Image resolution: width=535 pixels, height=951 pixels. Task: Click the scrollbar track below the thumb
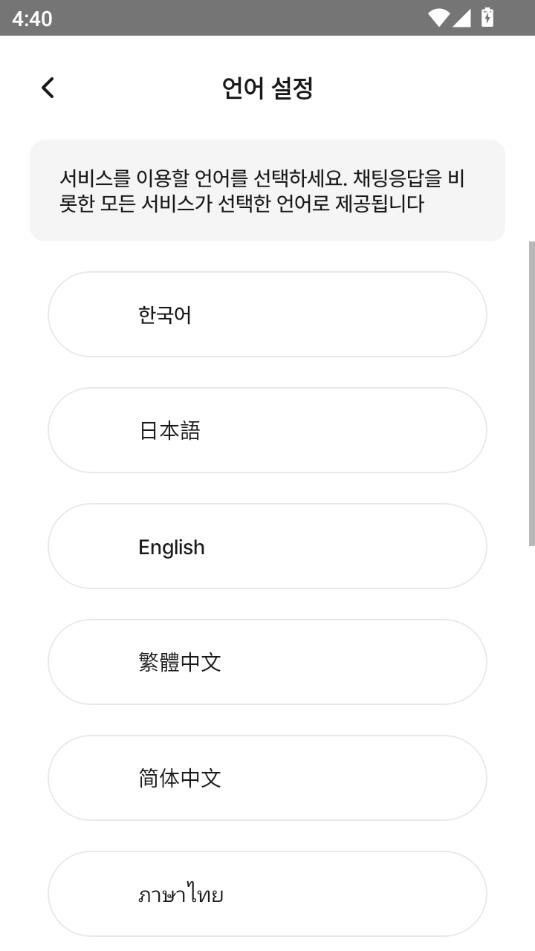(x=532, y=748)
